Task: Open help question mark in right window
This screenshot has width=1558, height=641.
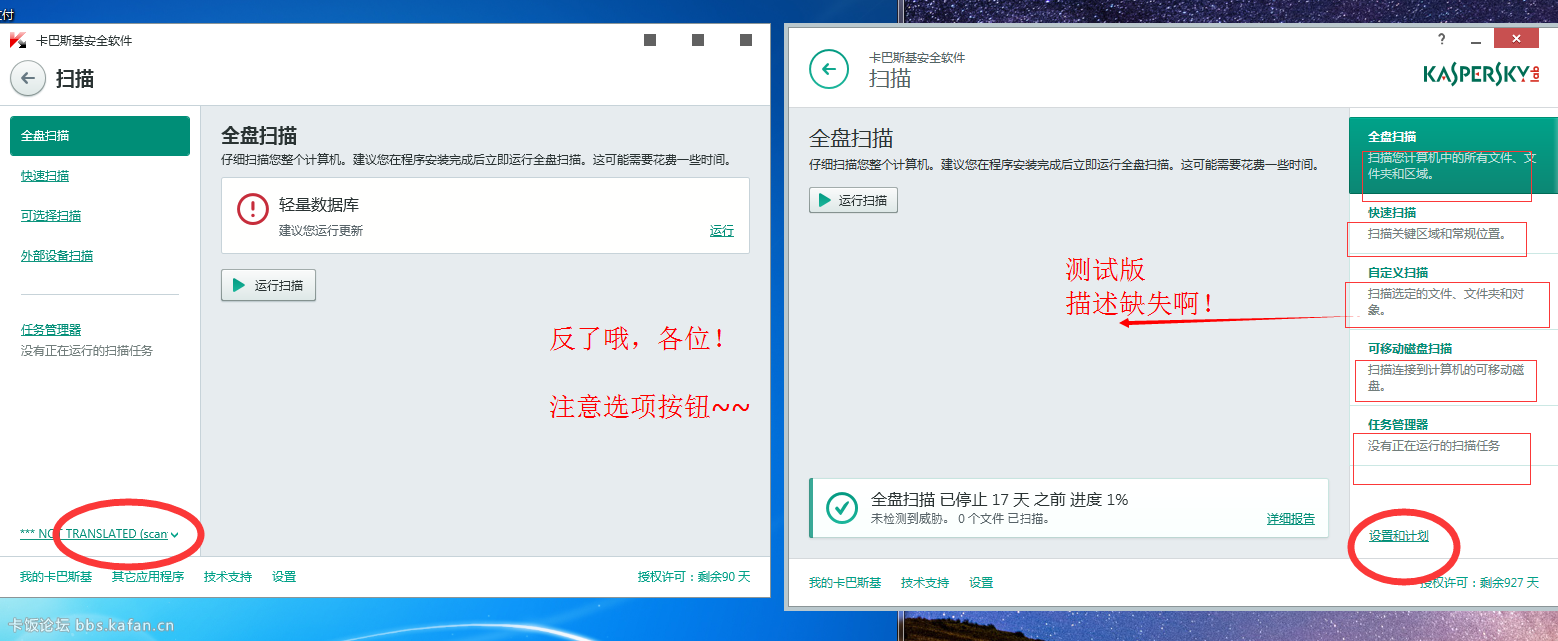Action: coord(1441,40)
